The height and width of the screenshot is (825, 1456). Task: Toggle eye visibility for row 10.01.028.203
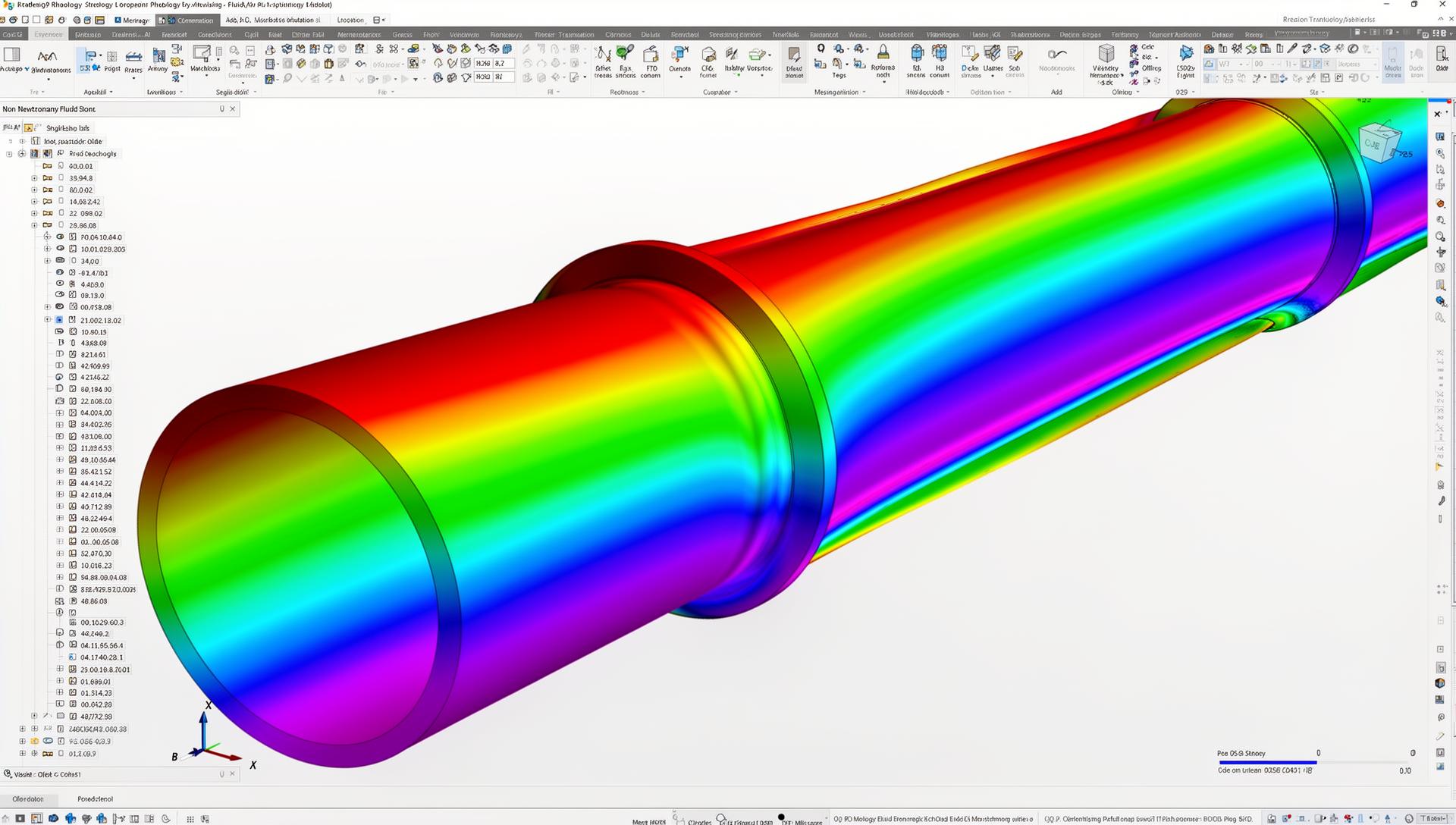tap(60, 249)
